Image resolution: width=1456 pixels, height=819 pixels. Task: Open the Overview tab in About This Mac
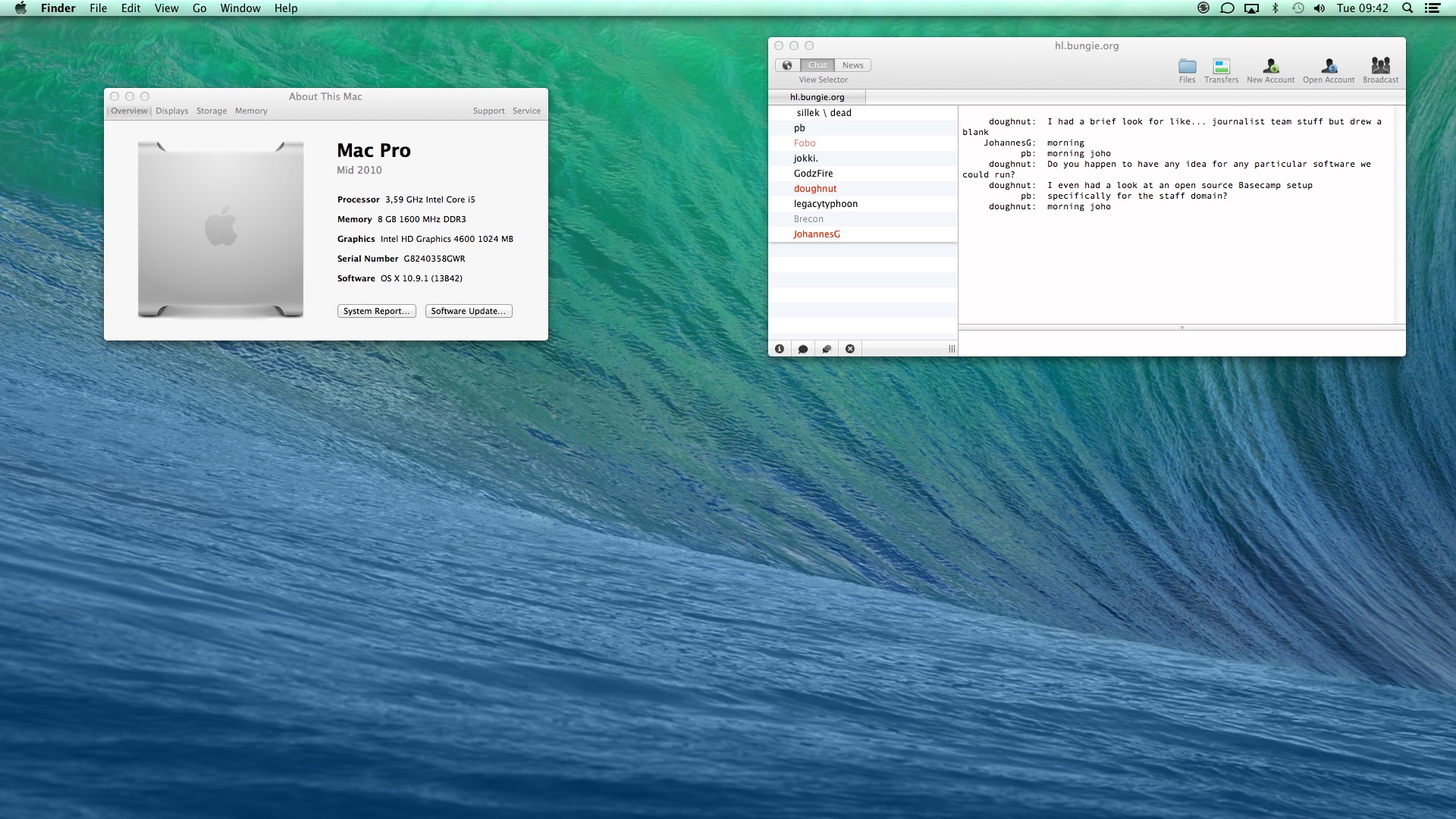pyautogui.click(x=129, y=111)
